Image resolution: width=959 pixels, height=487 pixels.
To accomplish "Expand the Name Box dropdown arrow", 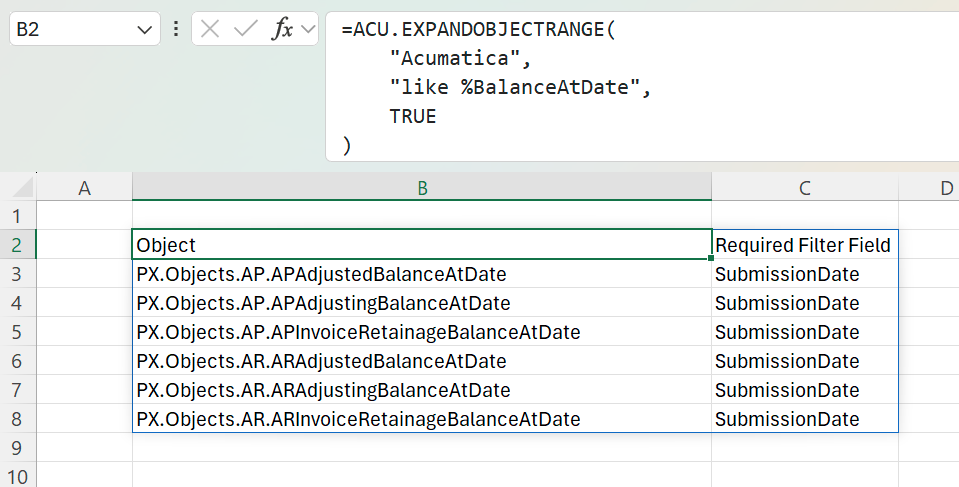I will 144,29.
